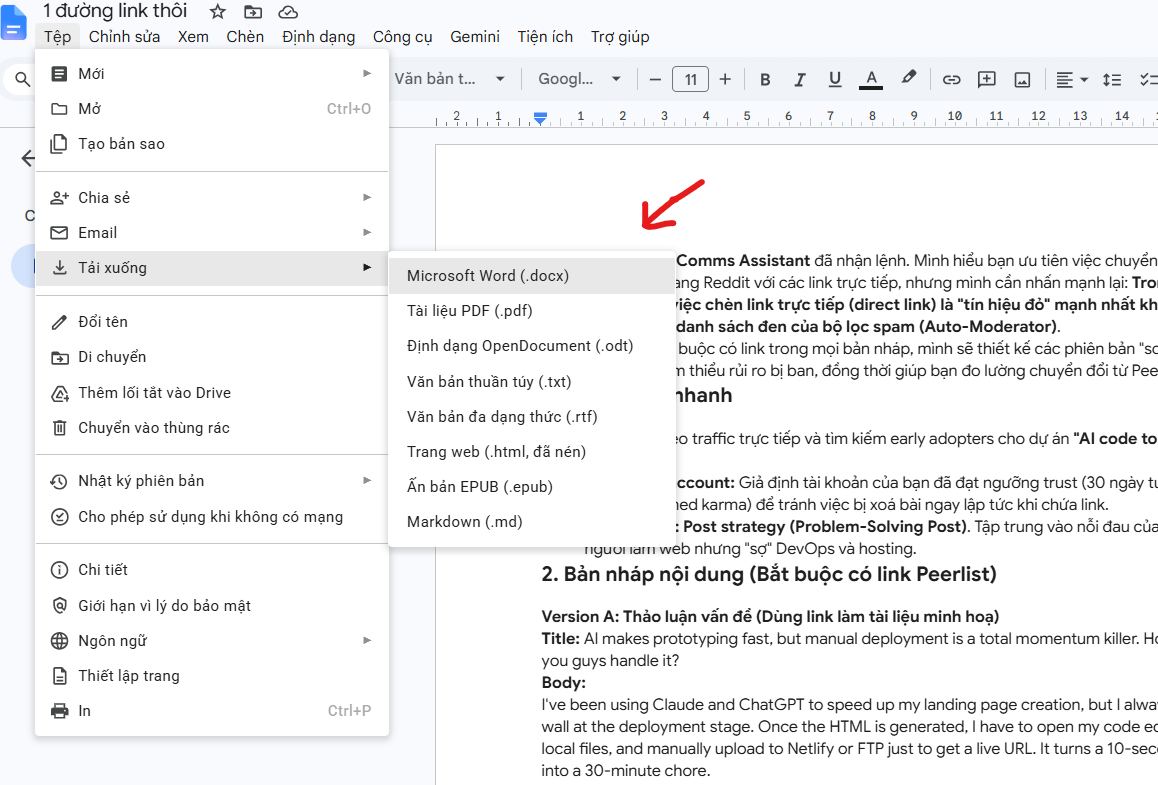Download as OpenDocument (.odt)
Image resolution: width=1158 pixels, height=785 pixels.
pos(532,346)
